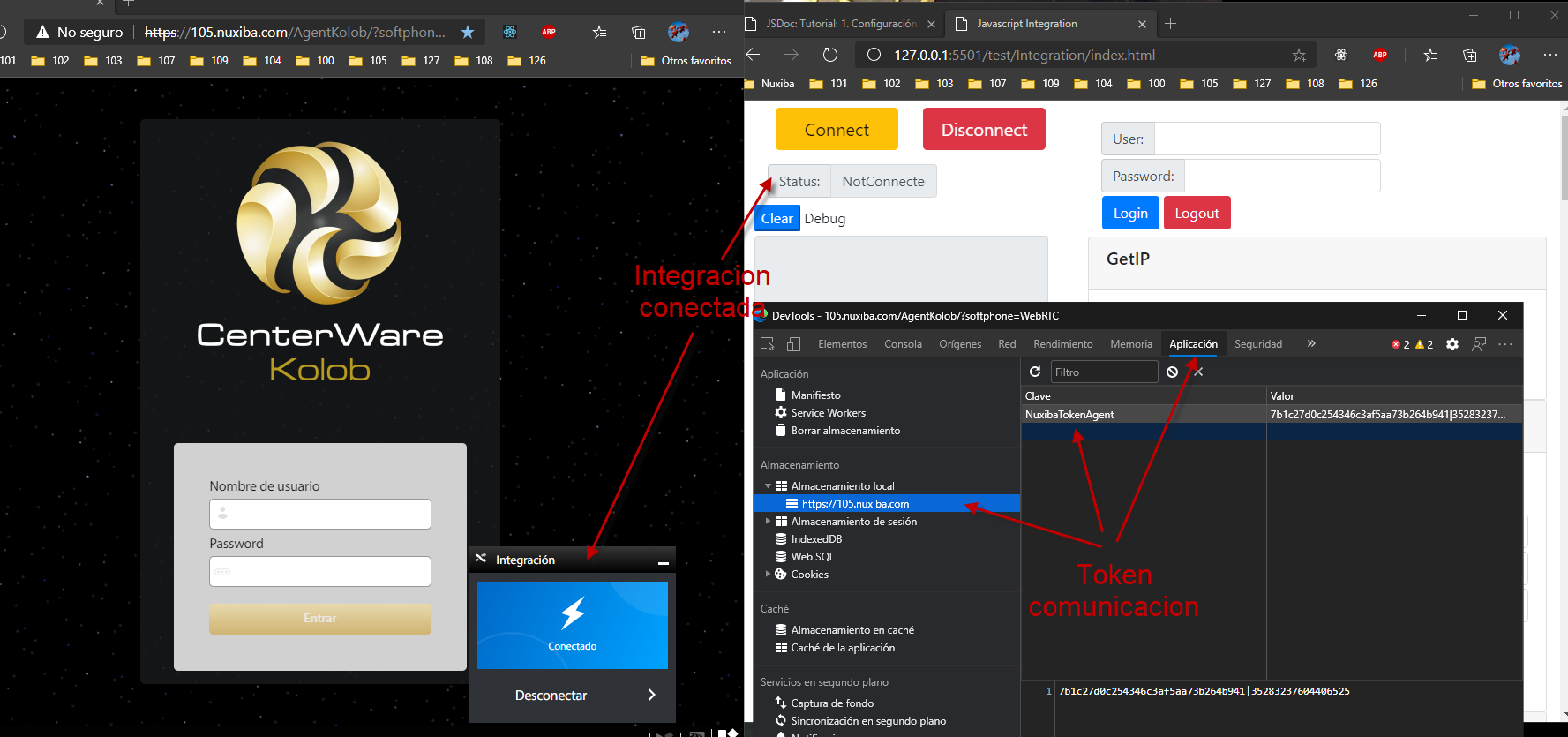Open DevTools more options menu
This screenshot has height=737, width=1568.
point(1505,344)
